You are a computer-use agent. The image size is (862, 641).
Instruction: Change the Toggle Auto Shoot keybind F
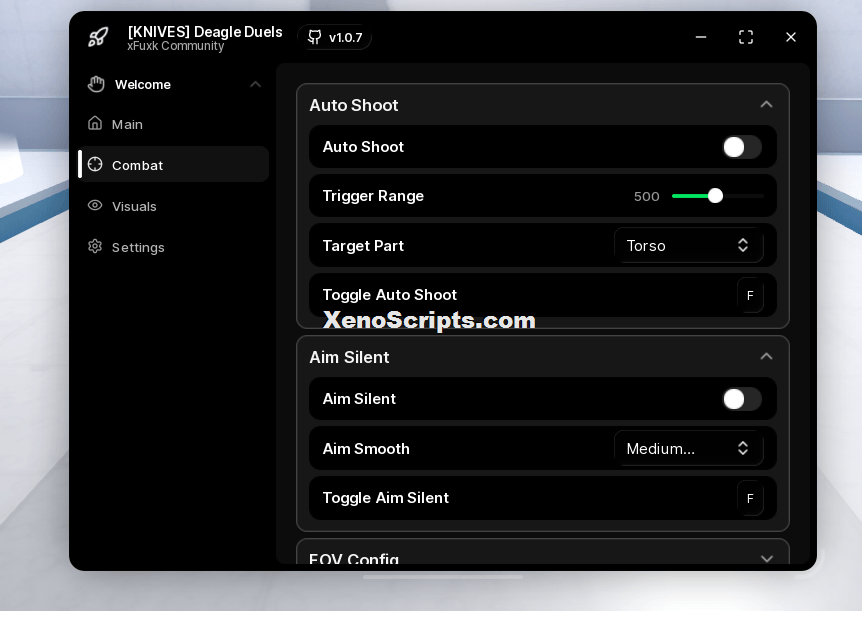click(x=750, y=296)
